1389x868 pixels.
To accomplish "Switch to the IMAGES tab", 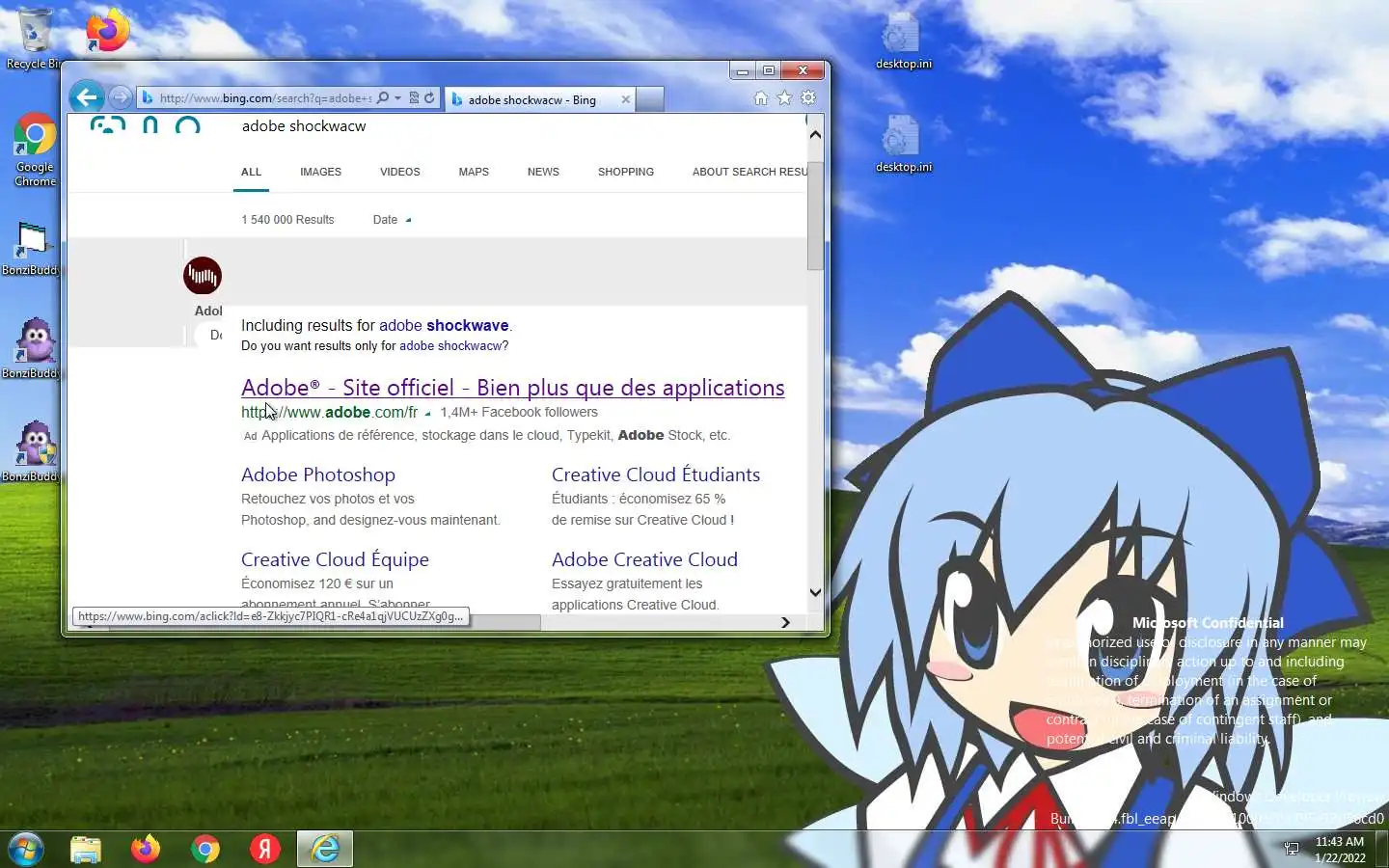I will coord(320,172).
